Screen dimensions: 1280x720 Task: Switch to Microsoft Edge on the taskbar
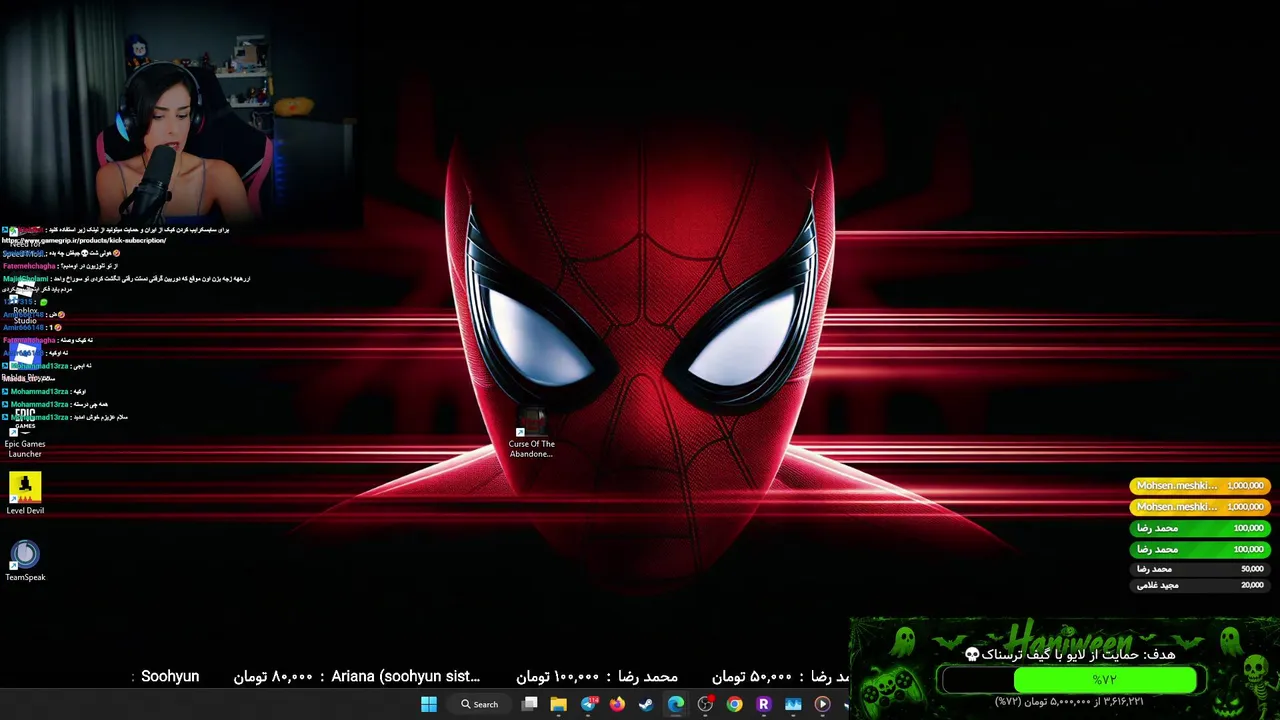[x=676, y=704]
